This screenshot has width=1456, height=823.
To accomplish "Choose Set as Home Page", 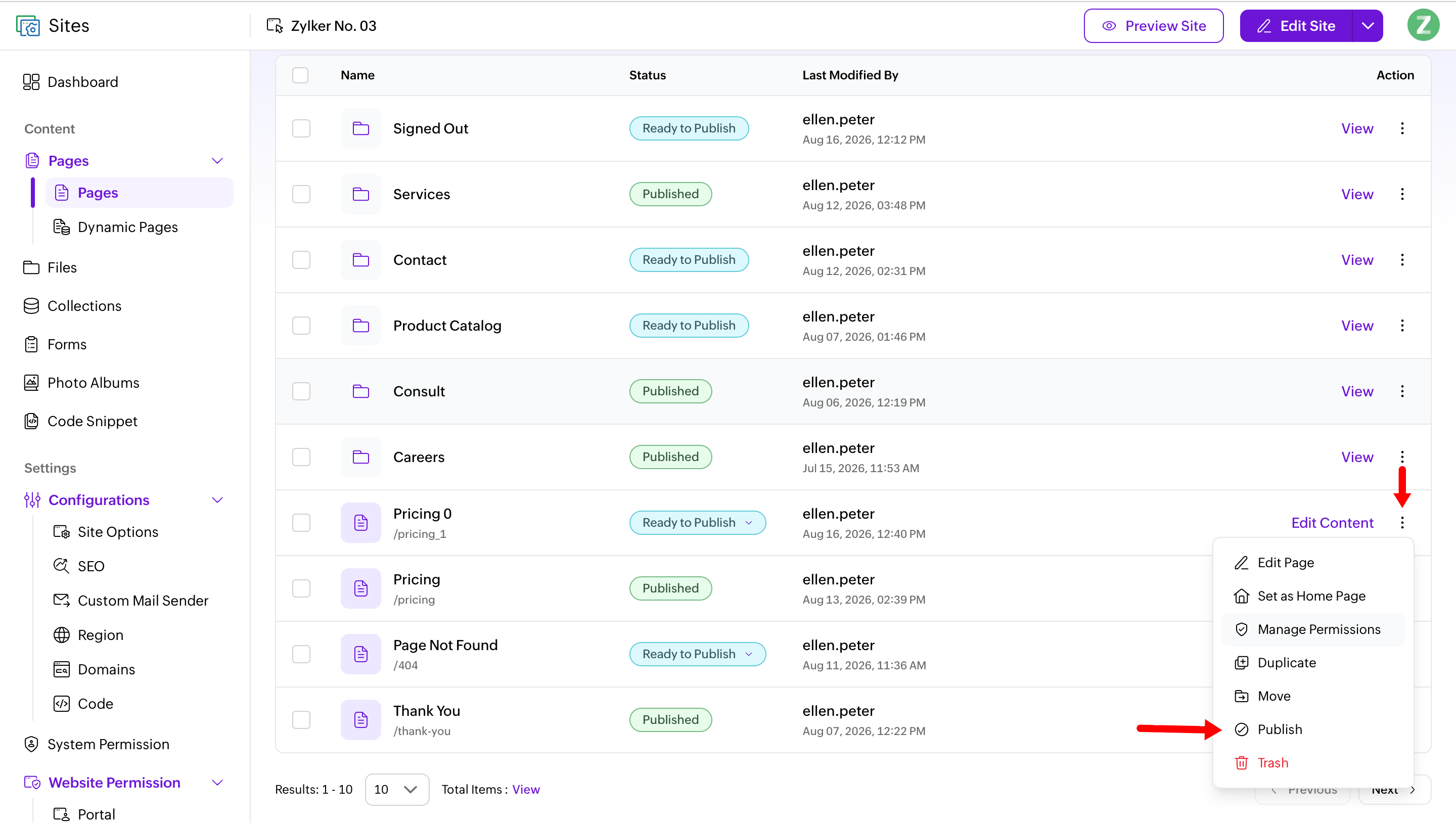I will click(1313, 596).
